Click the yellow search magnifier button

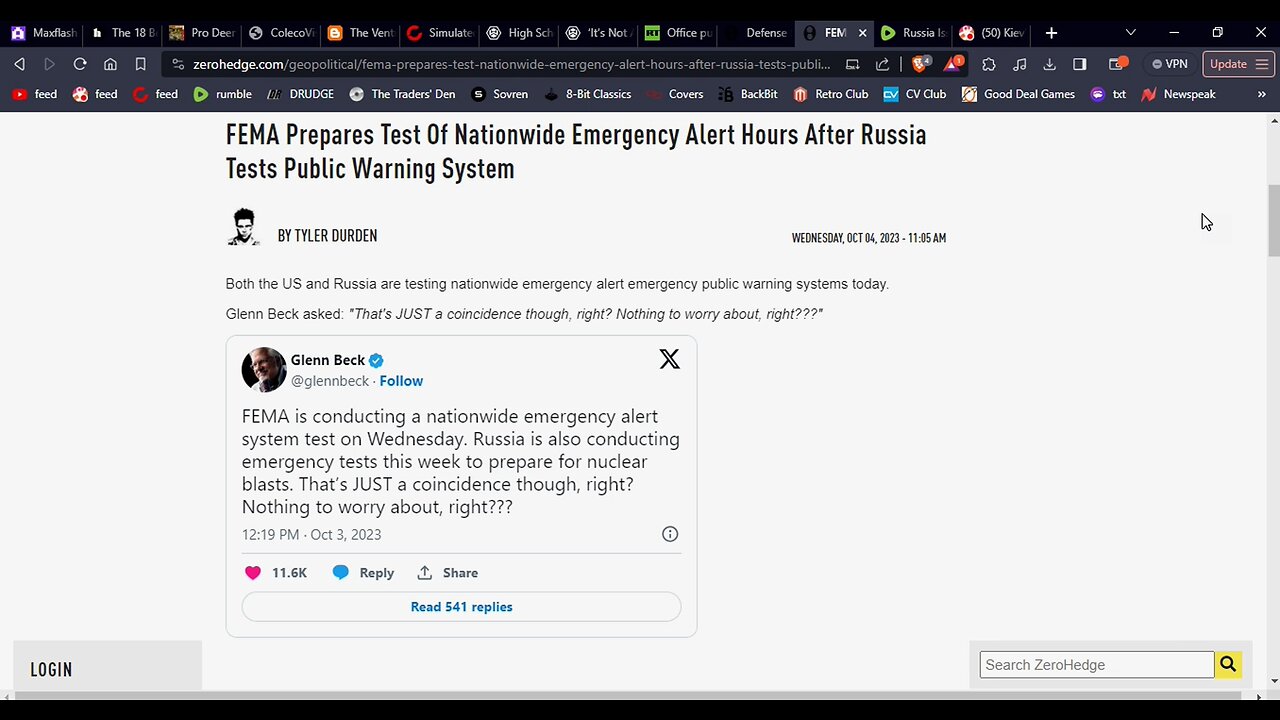(x=1228, y=665)
